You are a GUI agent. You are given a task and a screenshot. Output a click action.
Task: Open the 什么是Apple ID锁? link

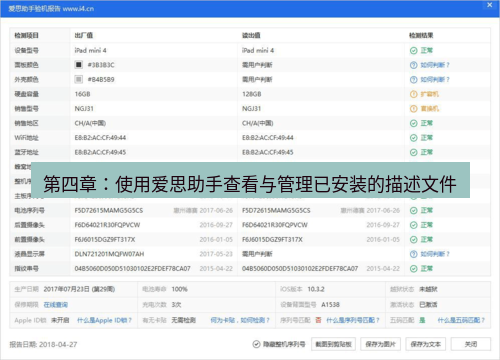tap(104, 320)
